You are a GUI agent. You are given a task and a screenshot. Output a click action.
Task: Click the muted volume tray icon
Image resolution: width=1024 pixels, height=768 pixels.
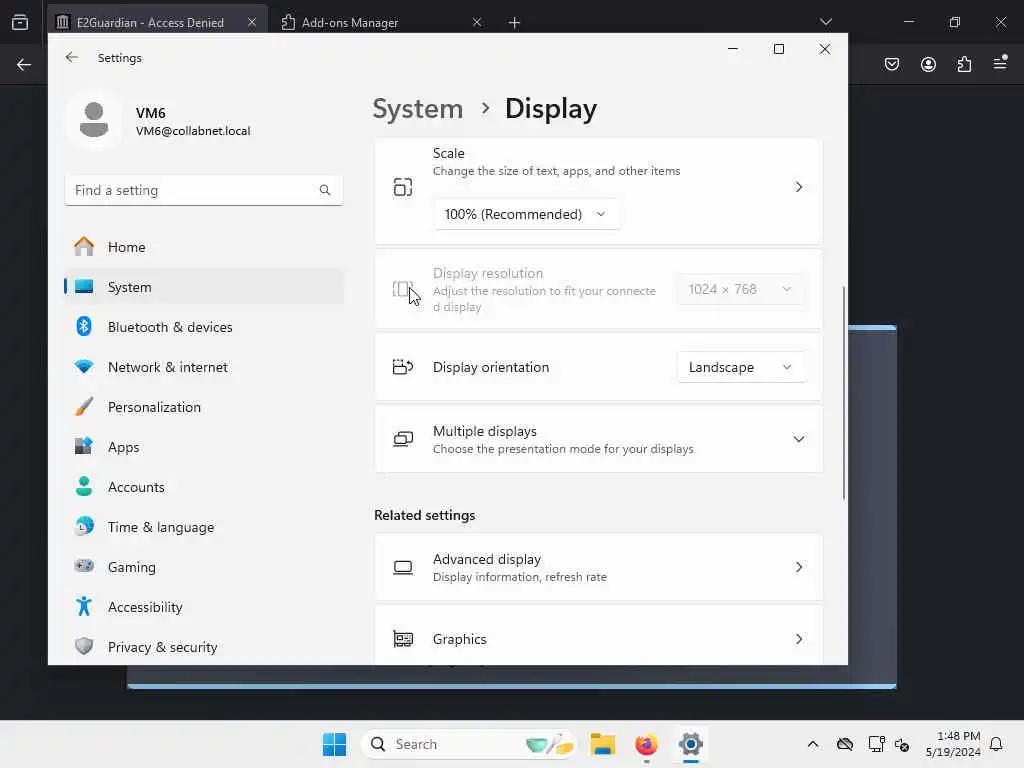(902, 744)
